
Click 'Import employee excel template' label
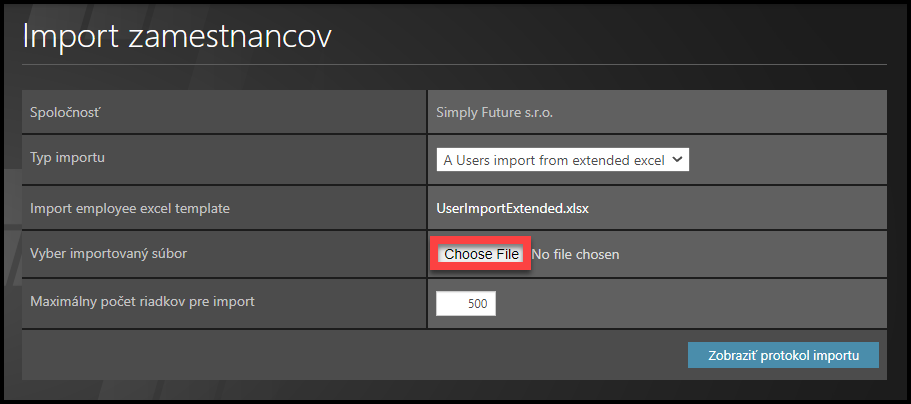coord(131,209)
